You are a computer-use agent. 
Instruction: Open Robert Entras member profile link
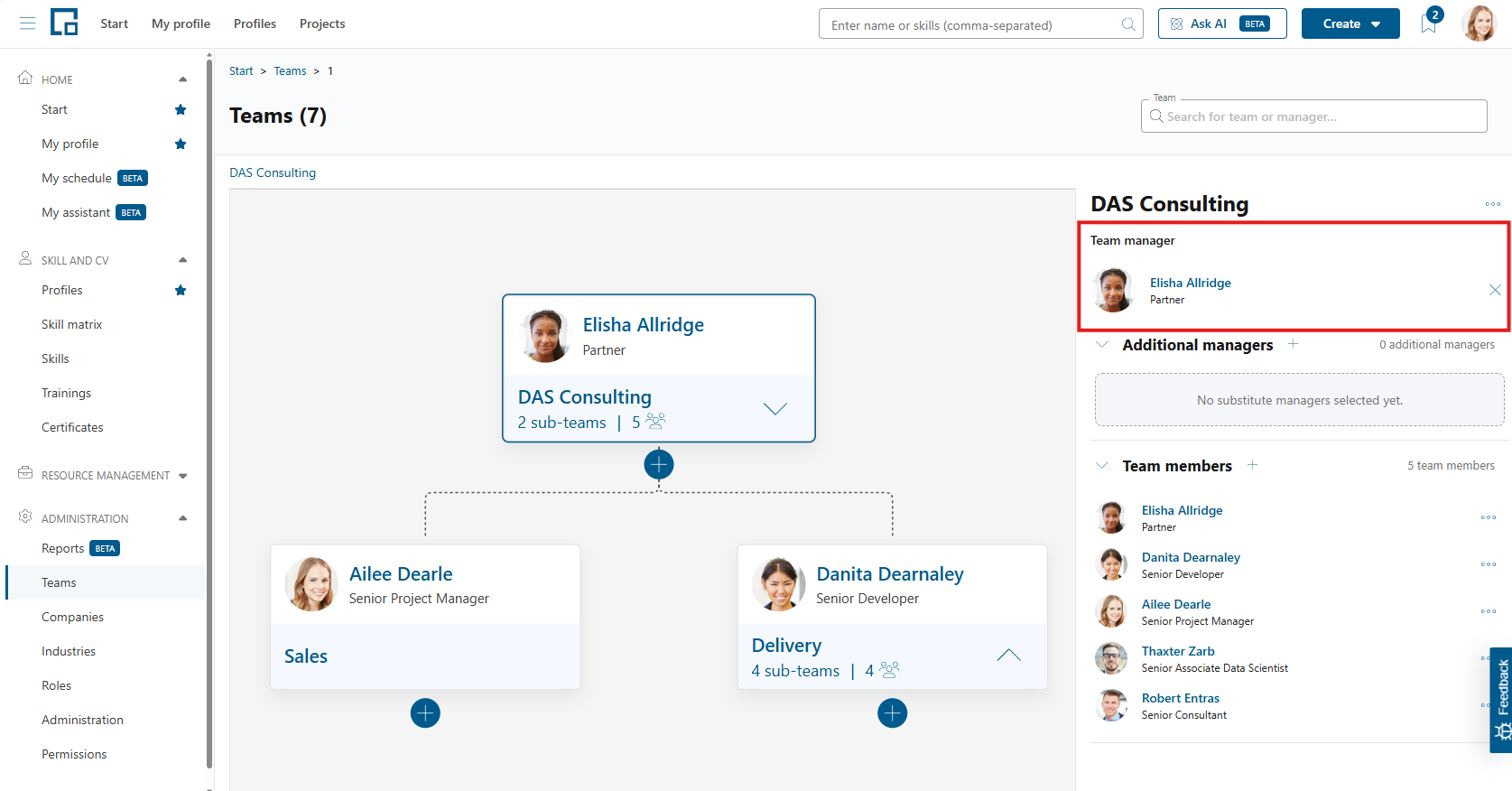(x=1180, y=698)
